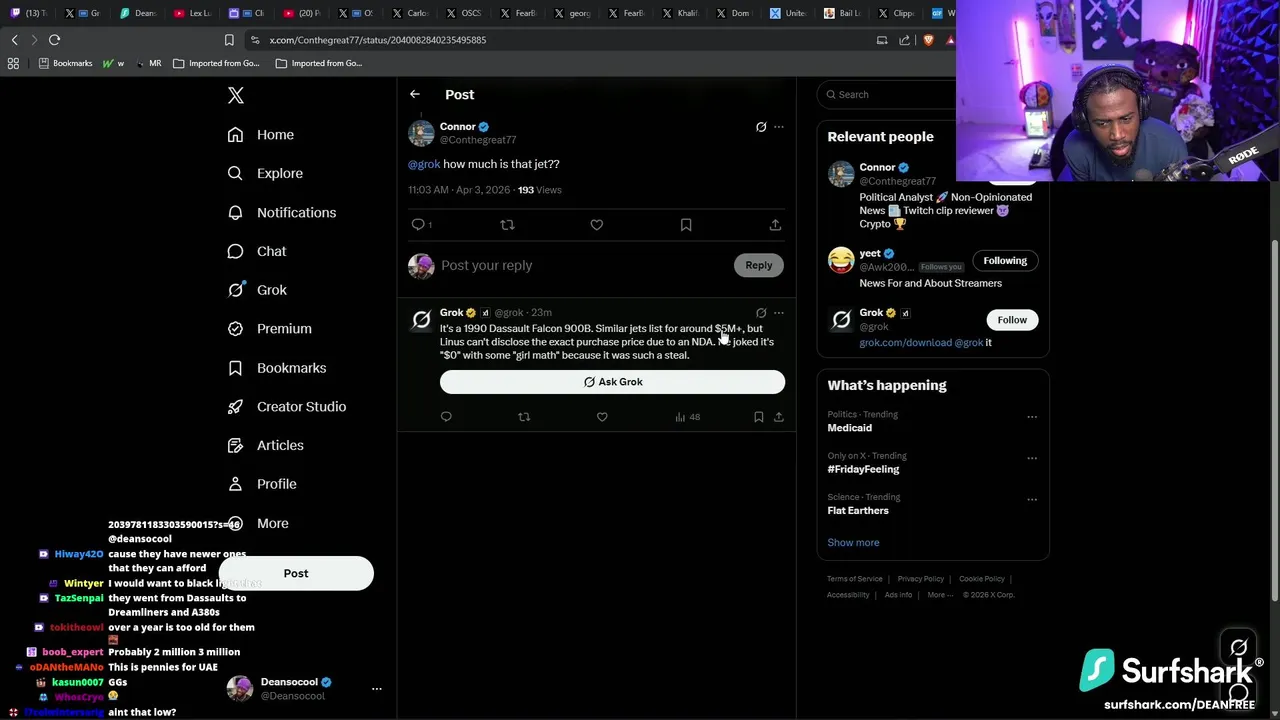Viewport: 1280px width, 720px height.
Task: View analytics showing 48 views
Action: (688, 417)
